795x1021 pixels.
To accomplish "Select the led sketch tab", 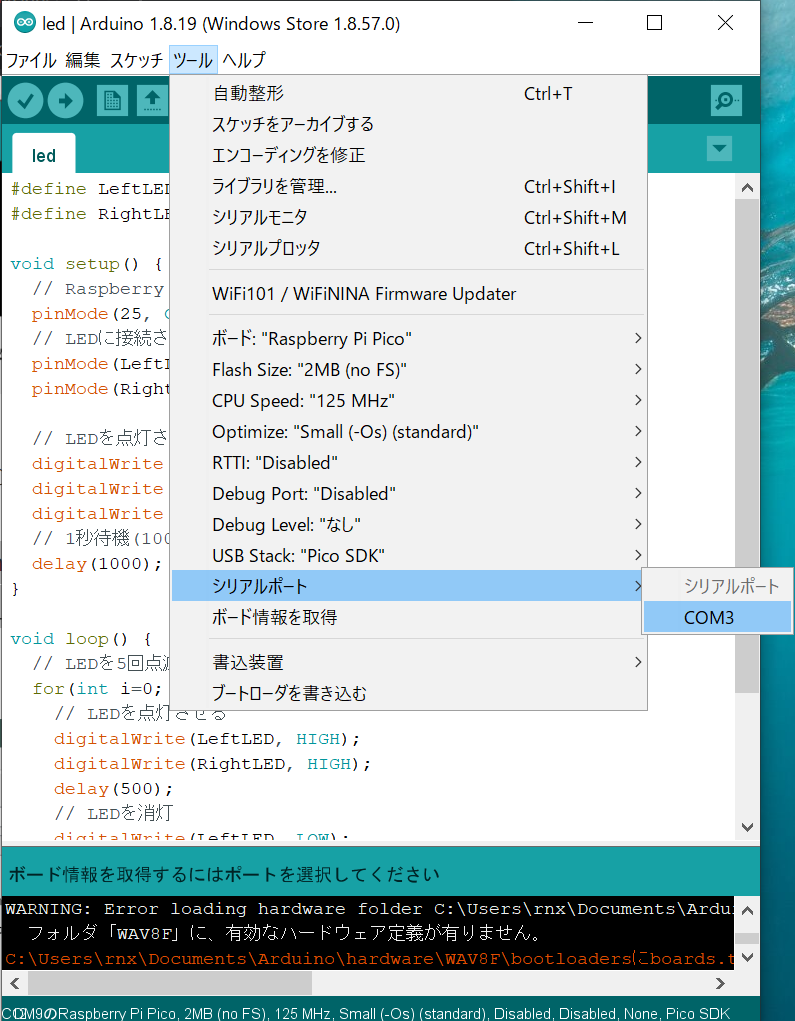I will pyautogui.click(x=44, y=156).
